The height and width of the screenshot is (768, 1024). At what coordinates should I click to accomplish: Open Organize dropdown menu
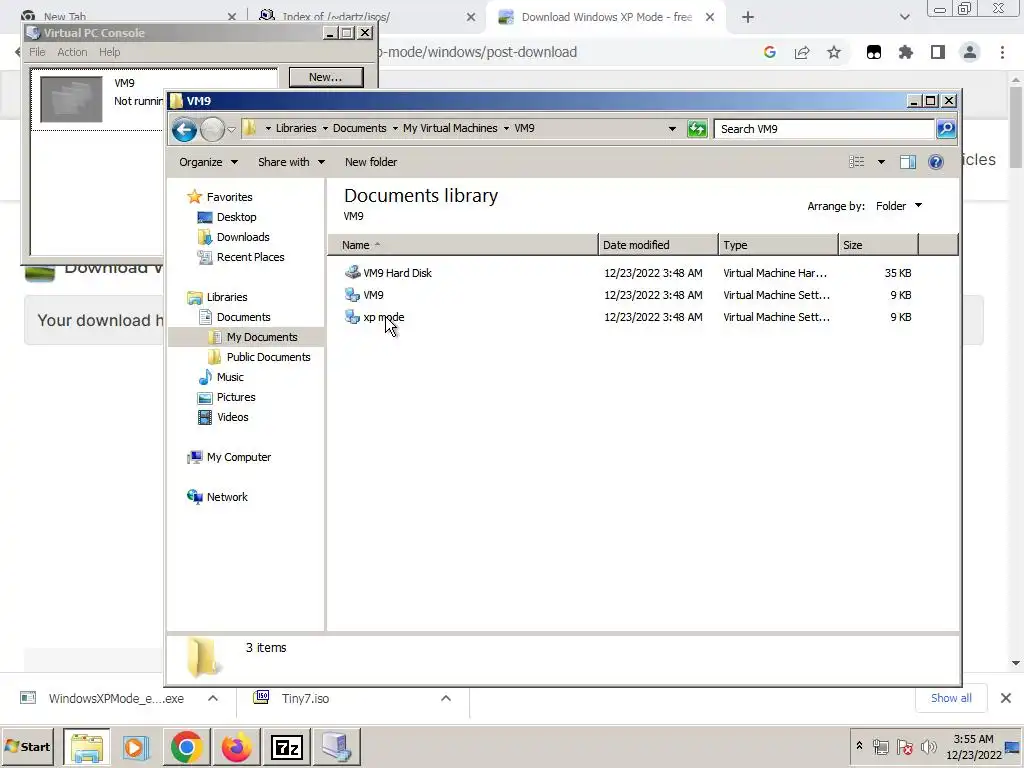[208, 162]
